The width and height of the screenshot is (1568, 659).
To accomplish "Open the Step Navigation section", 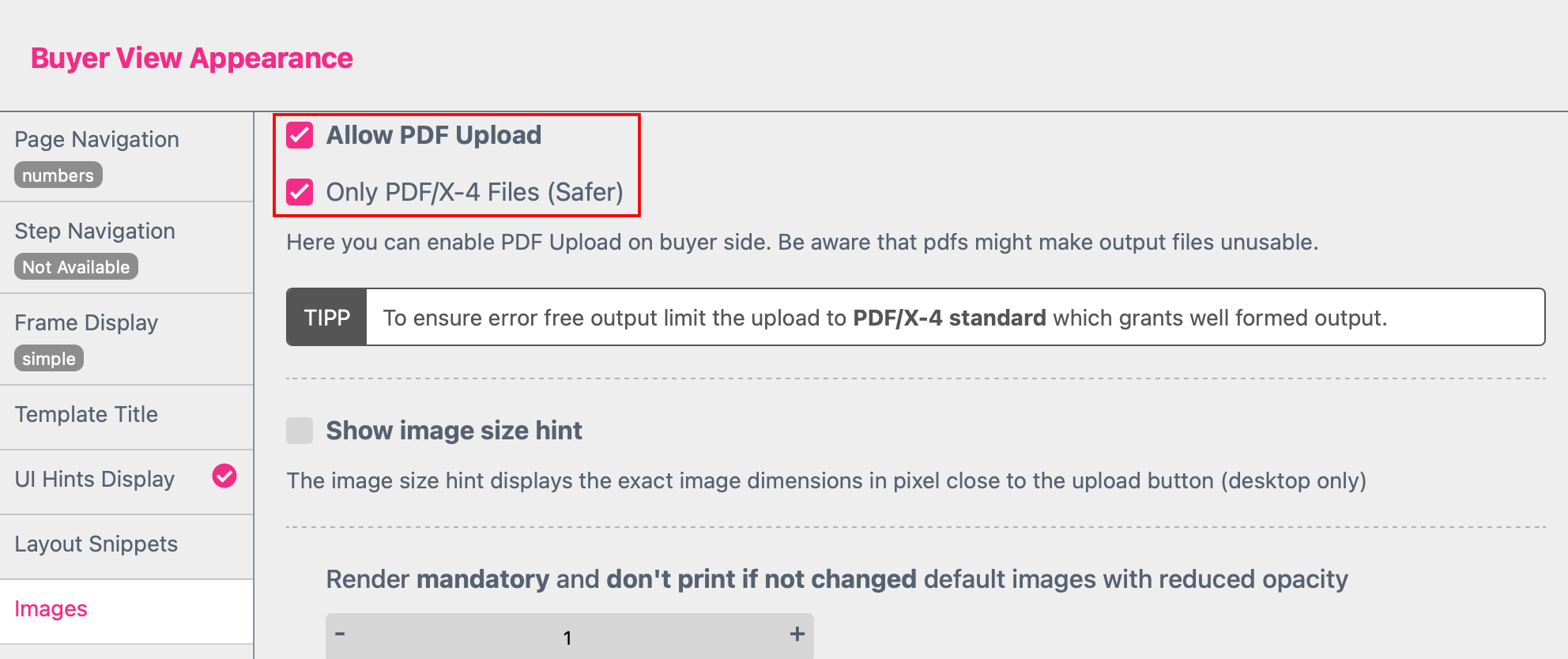I will click(x=95, y=232).
